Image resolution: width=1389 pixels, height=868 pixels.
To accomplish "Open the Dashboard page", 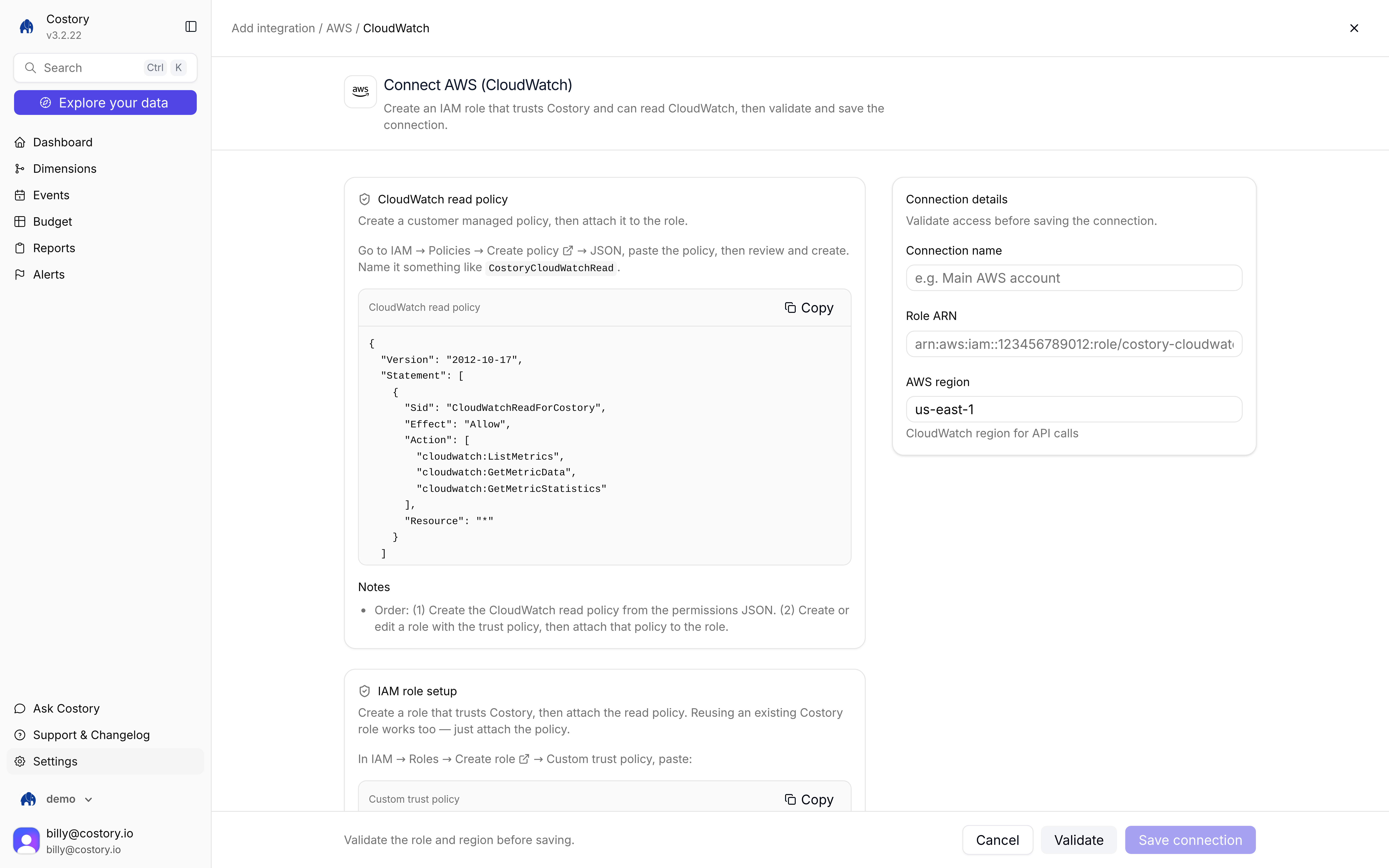I will [x=106, y=142].
